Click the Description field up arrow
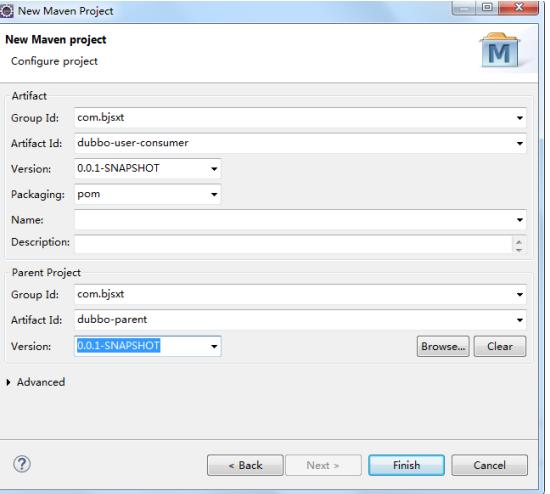The width and height of the screenshot is (550, 494). [x=519, y=241]
